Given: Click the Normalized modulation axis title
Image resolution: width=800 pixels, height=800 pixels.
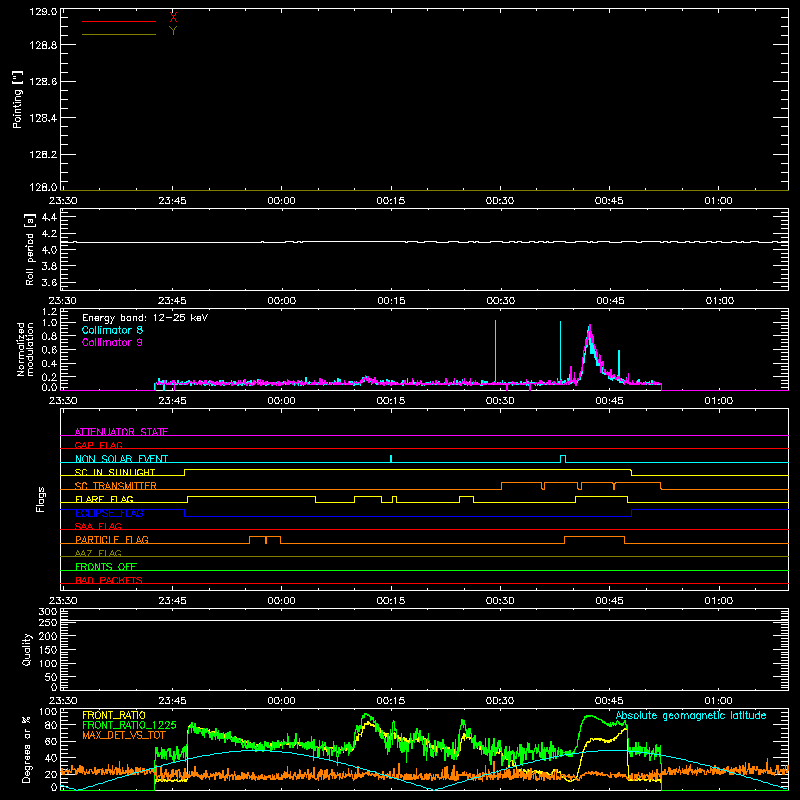Looking at the screenshot, I should click(25, 349).
